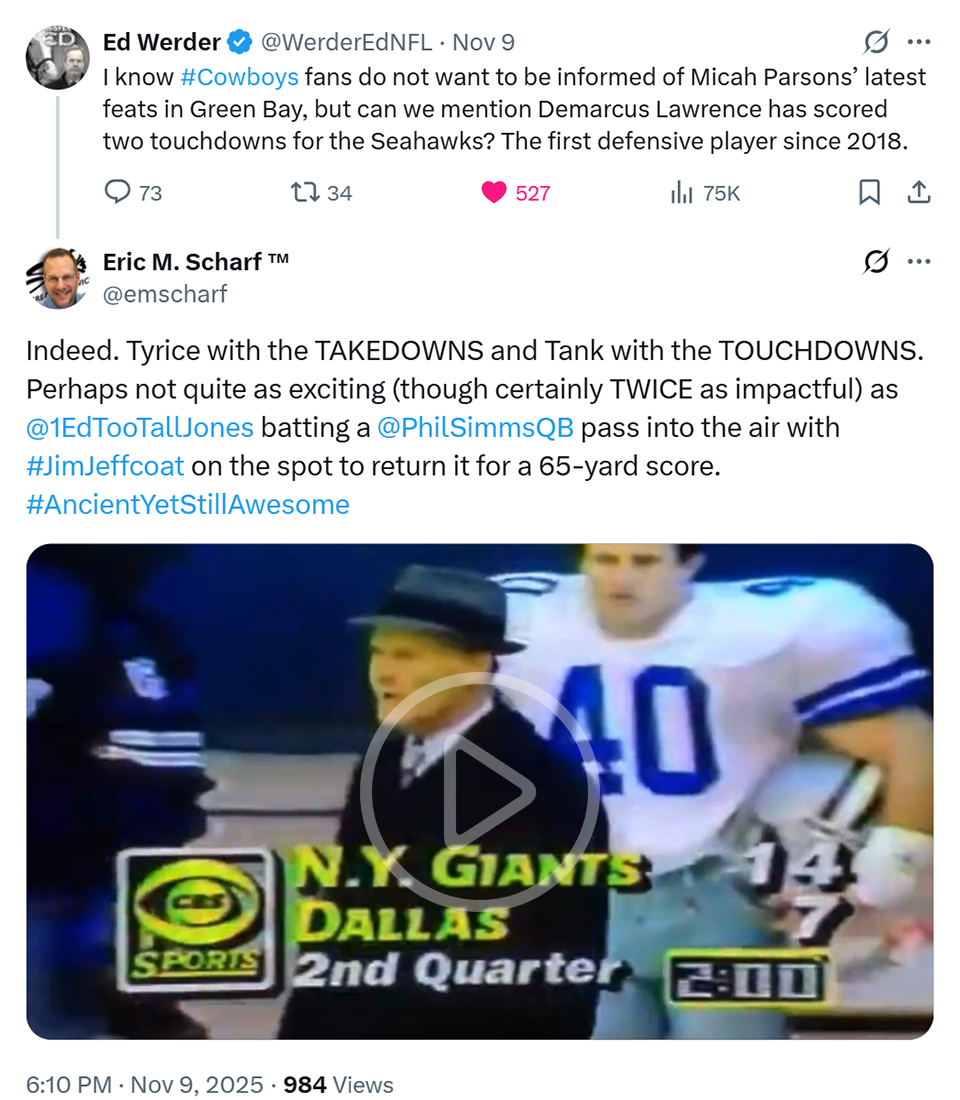Click the Grok icon on Ed Werder's tweet
960x1100 pixels.
point(876,42)
